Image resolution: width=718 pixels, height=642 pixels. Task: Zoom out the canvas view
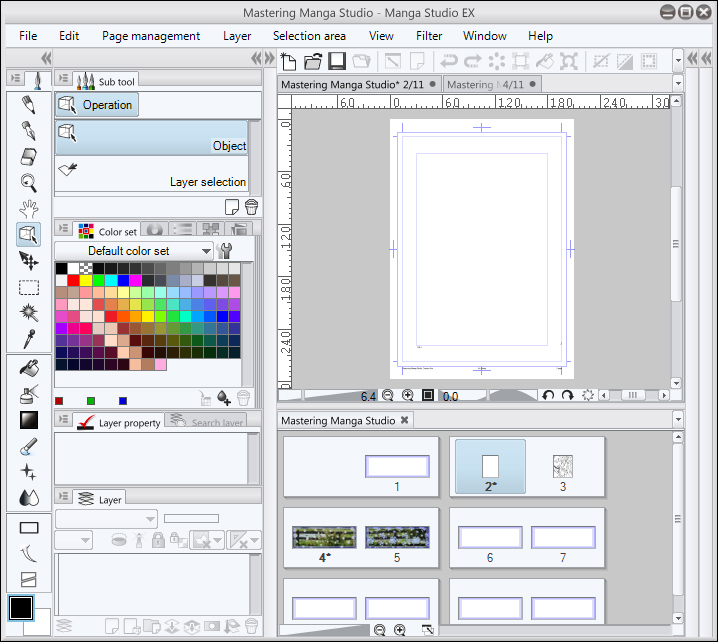pos(387,395)
